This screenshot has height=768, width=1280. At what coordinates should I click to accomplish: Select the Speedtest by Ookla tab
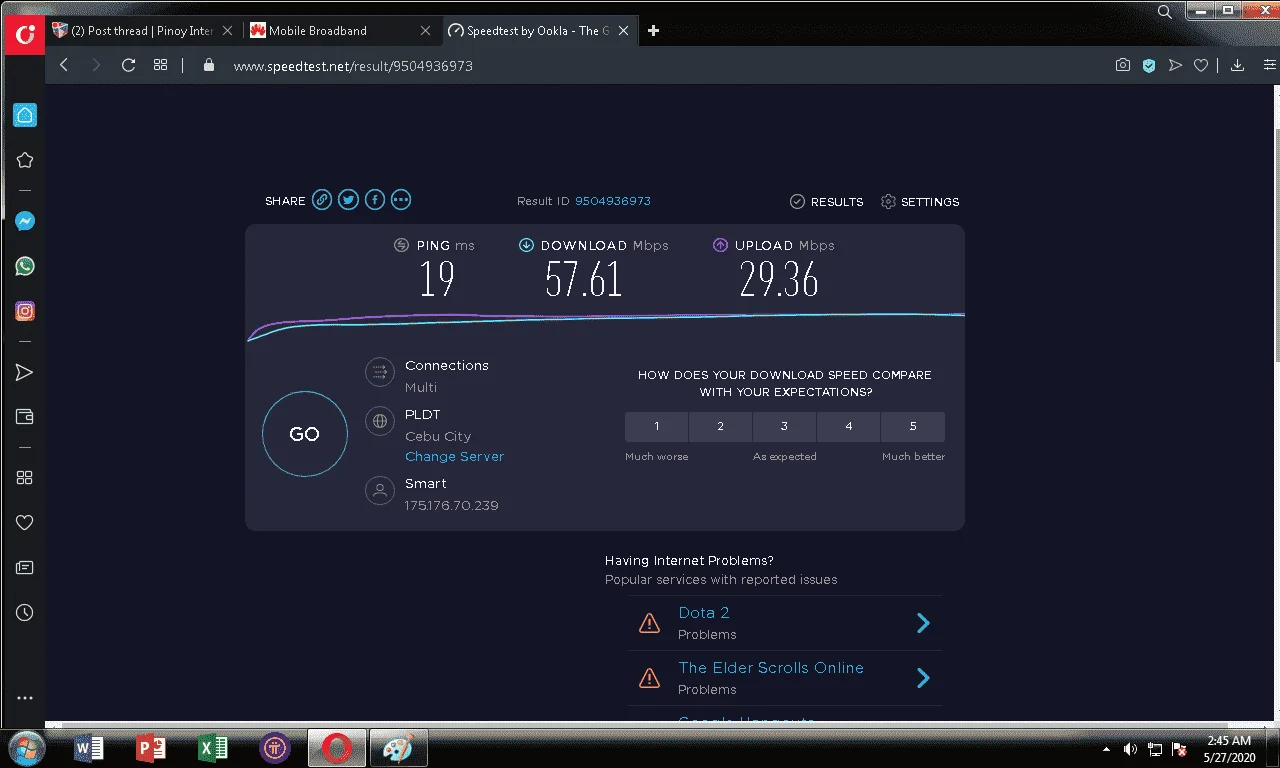[x=540, y=31]
